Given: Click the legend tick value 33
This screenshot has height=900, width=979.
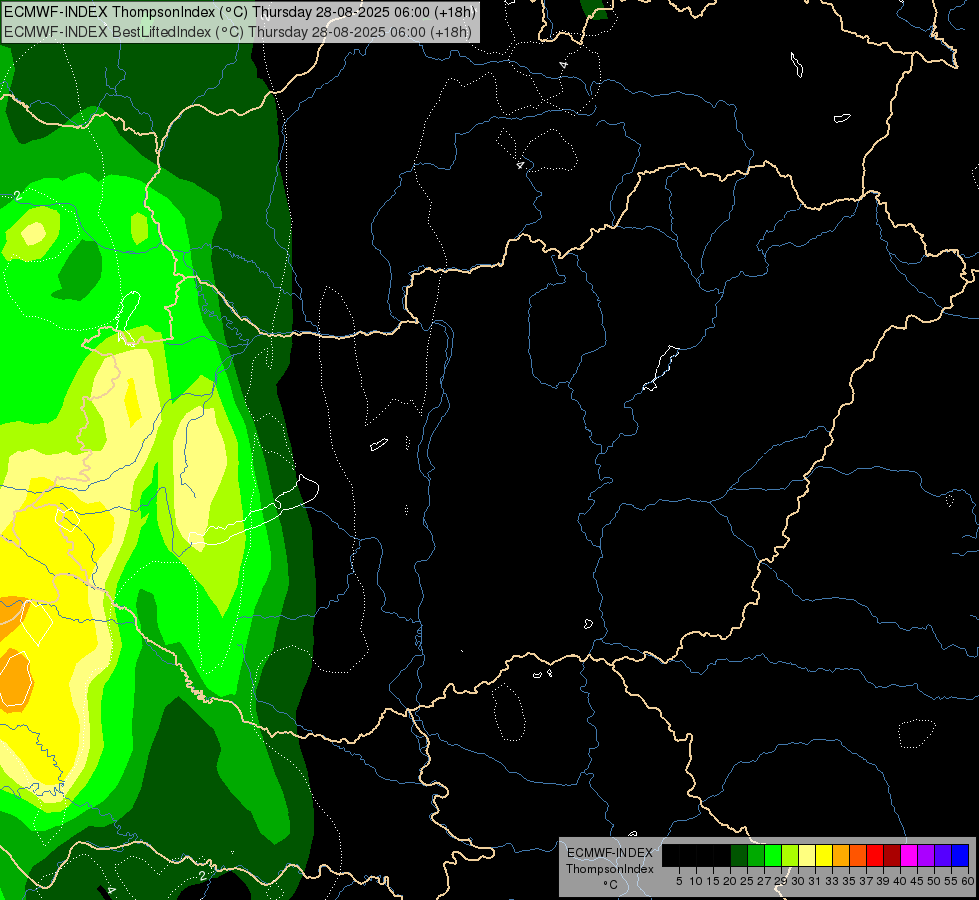Looking at the screenshot, I should [x=832, y=881].
